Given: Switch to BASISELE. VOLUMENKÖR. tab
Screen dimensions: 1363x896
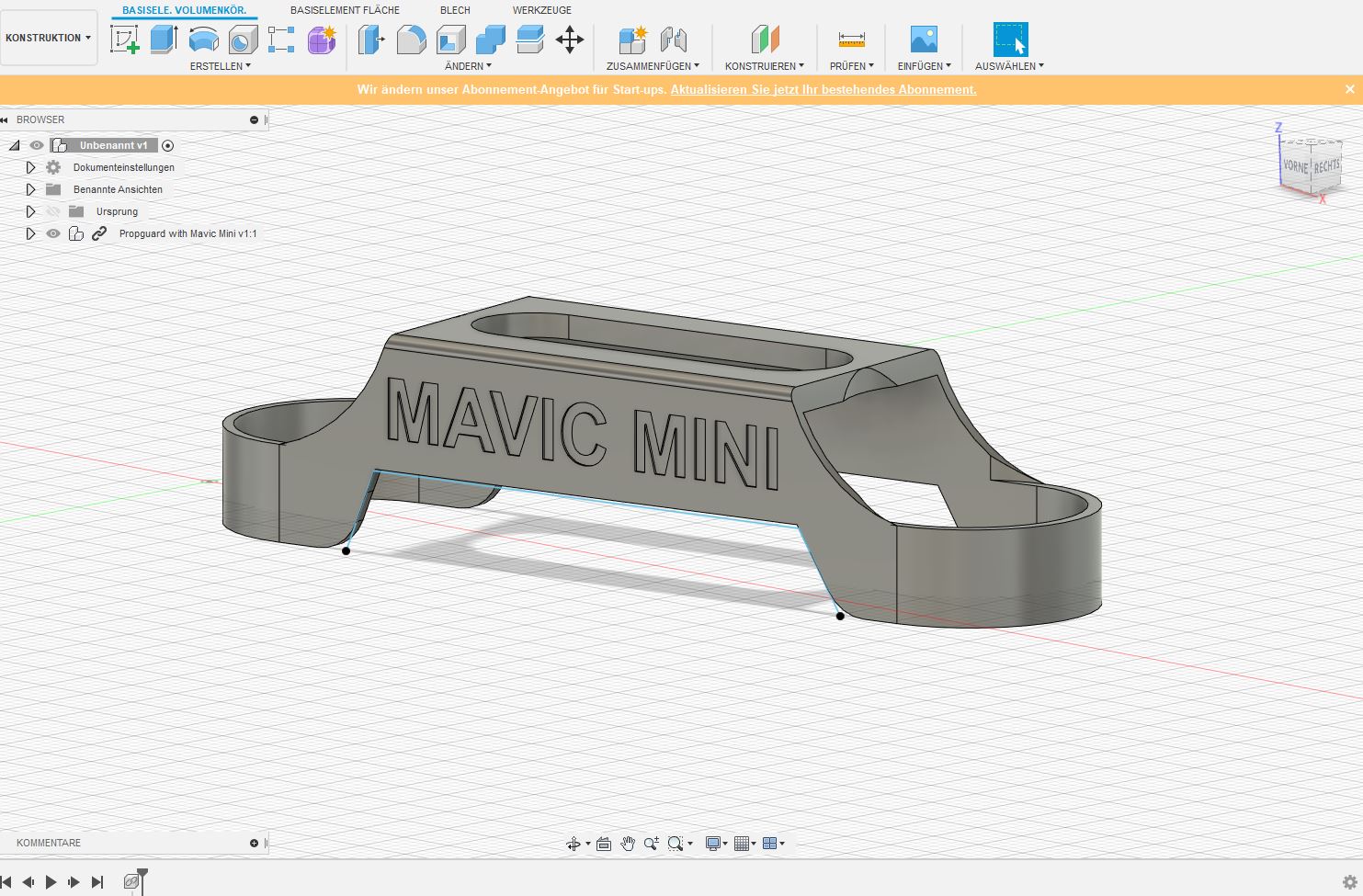Looking at the screenshot, I should tap(184, 10).
